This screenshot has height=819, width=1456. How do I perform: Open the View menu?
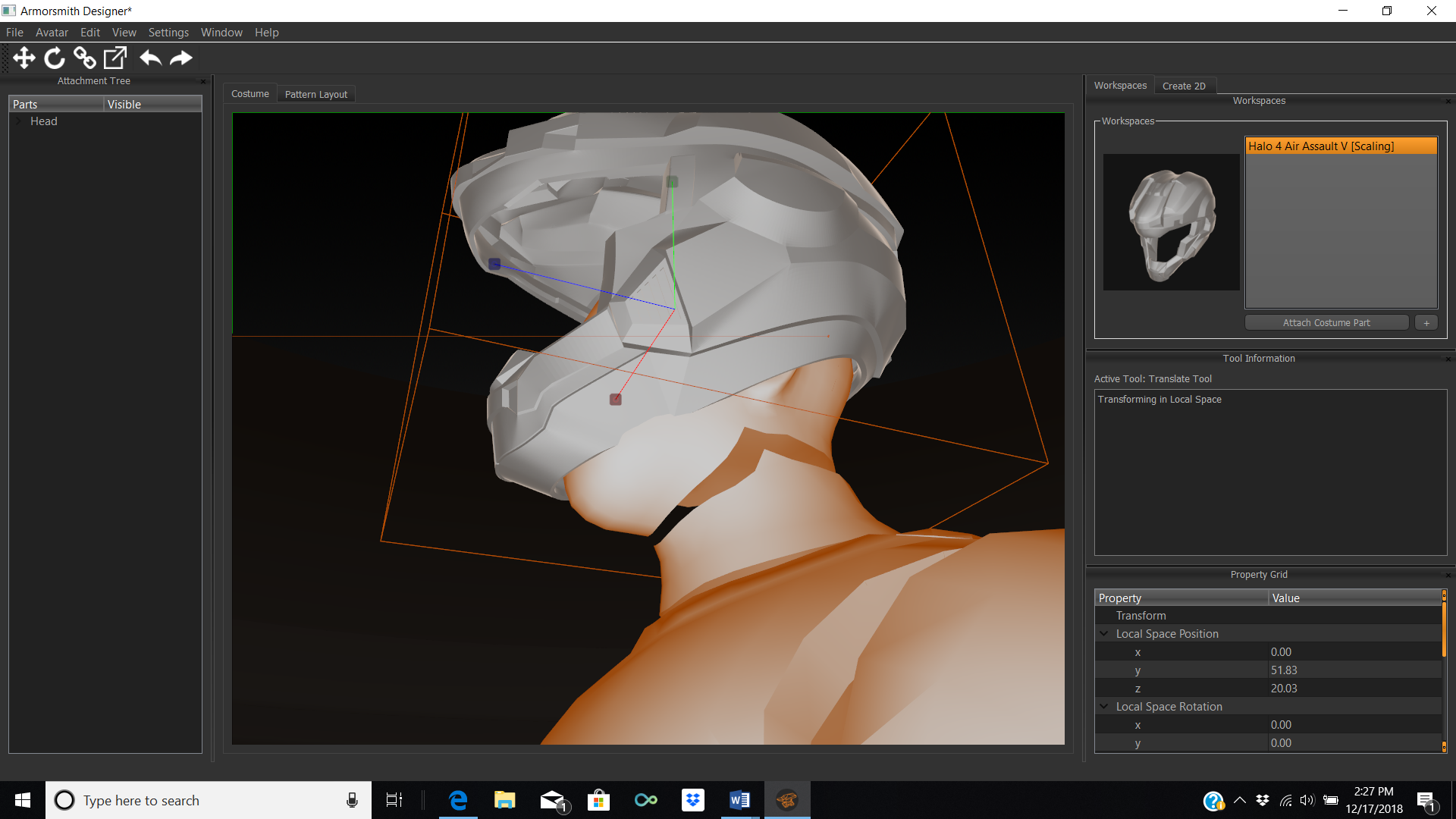pyautogui.click(x=124, y=33)
